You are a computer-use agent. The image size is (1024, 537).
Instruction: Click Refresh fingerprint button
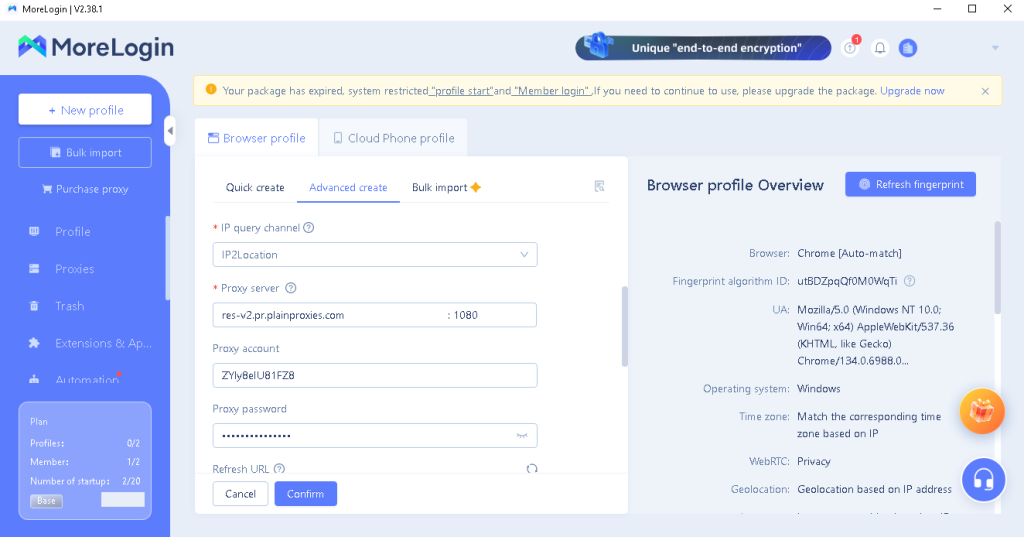coord(910,184)
